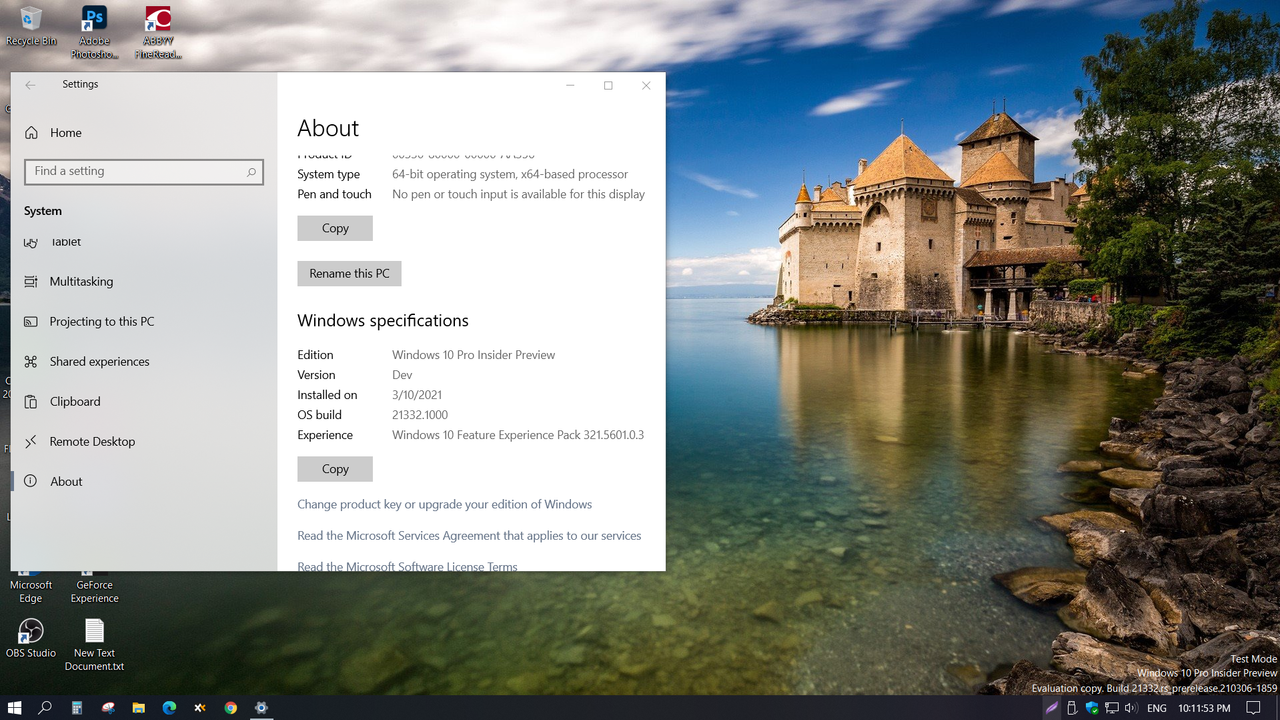Click the purple feather tray icon

pos(1052,708)
